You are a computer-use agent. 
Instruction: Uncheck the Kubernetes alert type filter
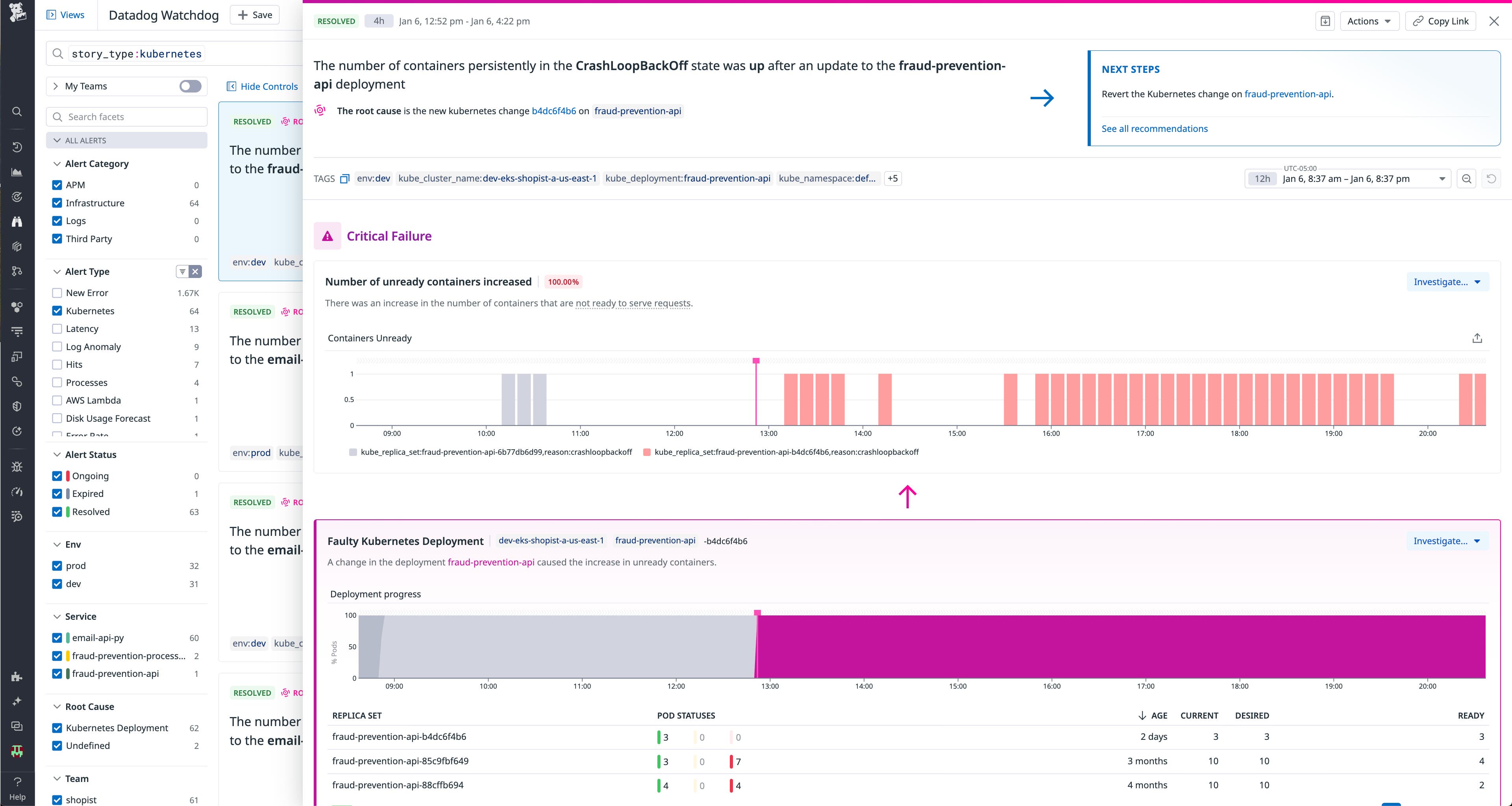57,311
